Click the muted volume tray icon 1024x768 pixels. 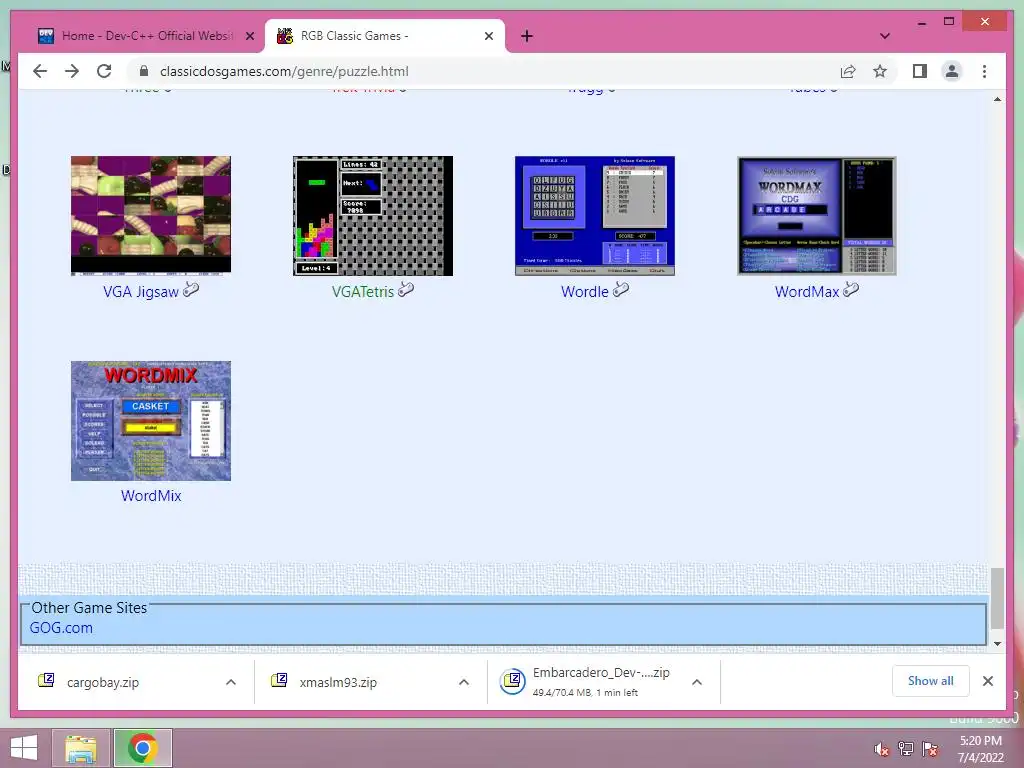pos(881,750)
